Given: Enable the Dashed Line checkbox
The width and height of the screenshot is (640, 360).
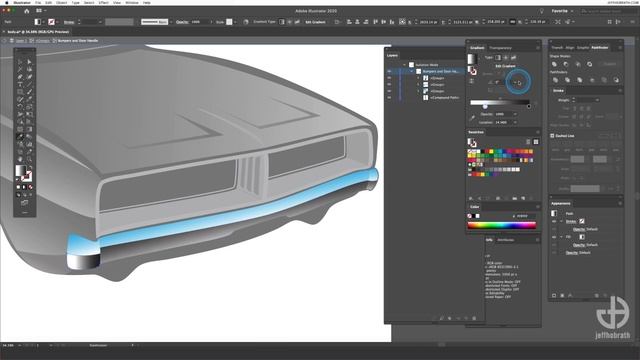Looking at the screenshot, I should click(552, 136).
